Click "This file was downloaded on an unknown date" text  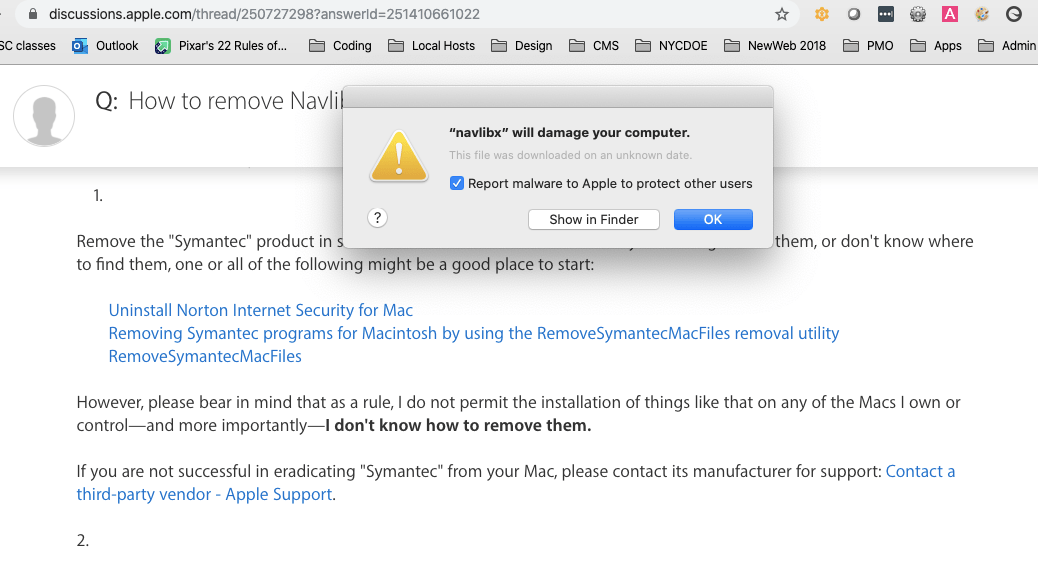click(x=570, y=155)
